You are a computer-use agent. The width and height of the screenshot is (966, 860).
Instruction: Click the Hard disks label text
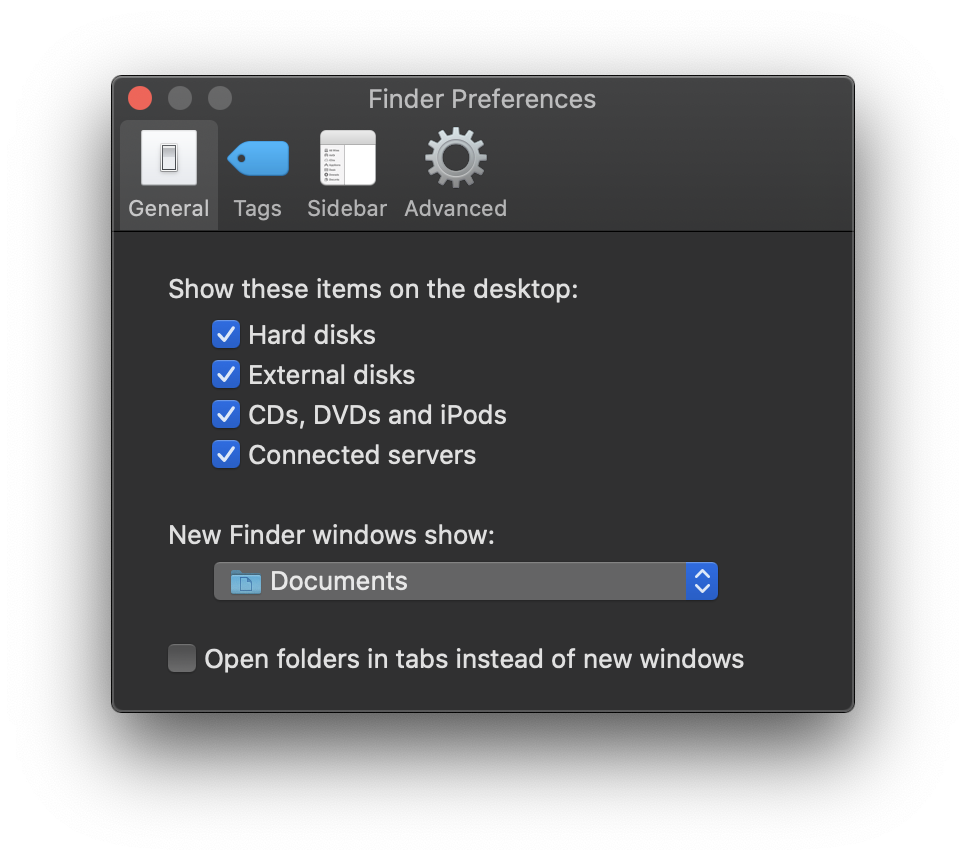(312, 334)
